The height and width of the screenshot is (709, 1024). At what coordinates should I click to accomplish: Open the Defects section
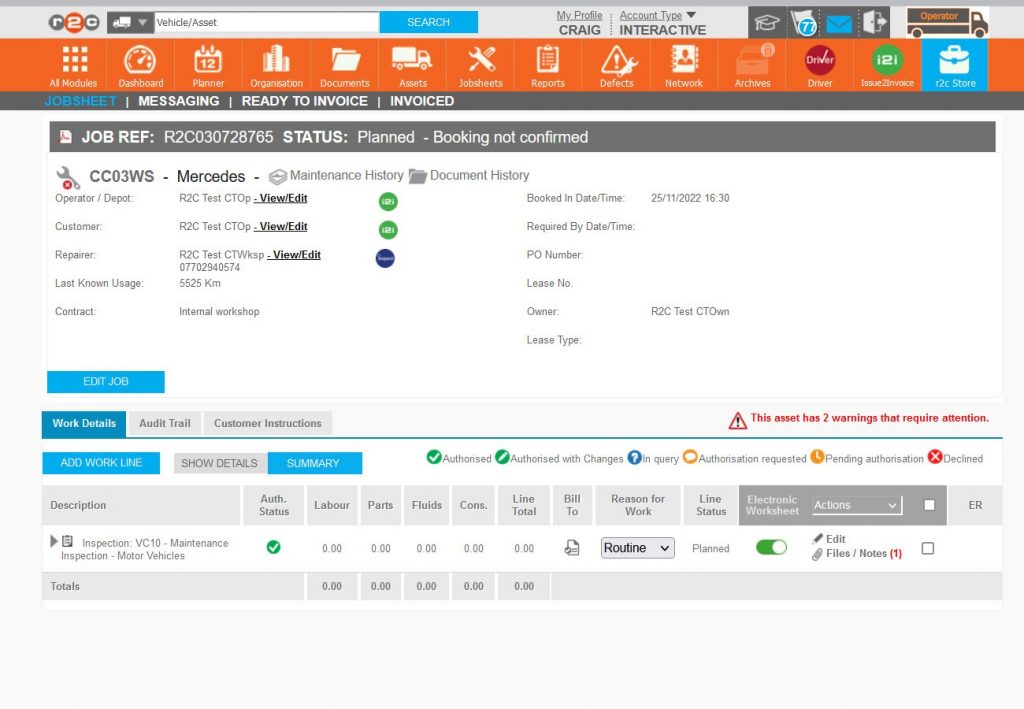pyautogui.click(x=616, y=64)
